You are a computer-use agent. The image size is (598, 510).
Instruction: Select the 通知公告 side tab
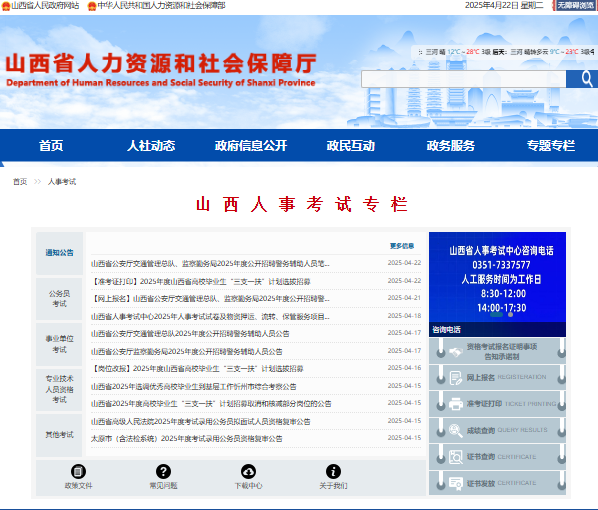coord(59,253)
